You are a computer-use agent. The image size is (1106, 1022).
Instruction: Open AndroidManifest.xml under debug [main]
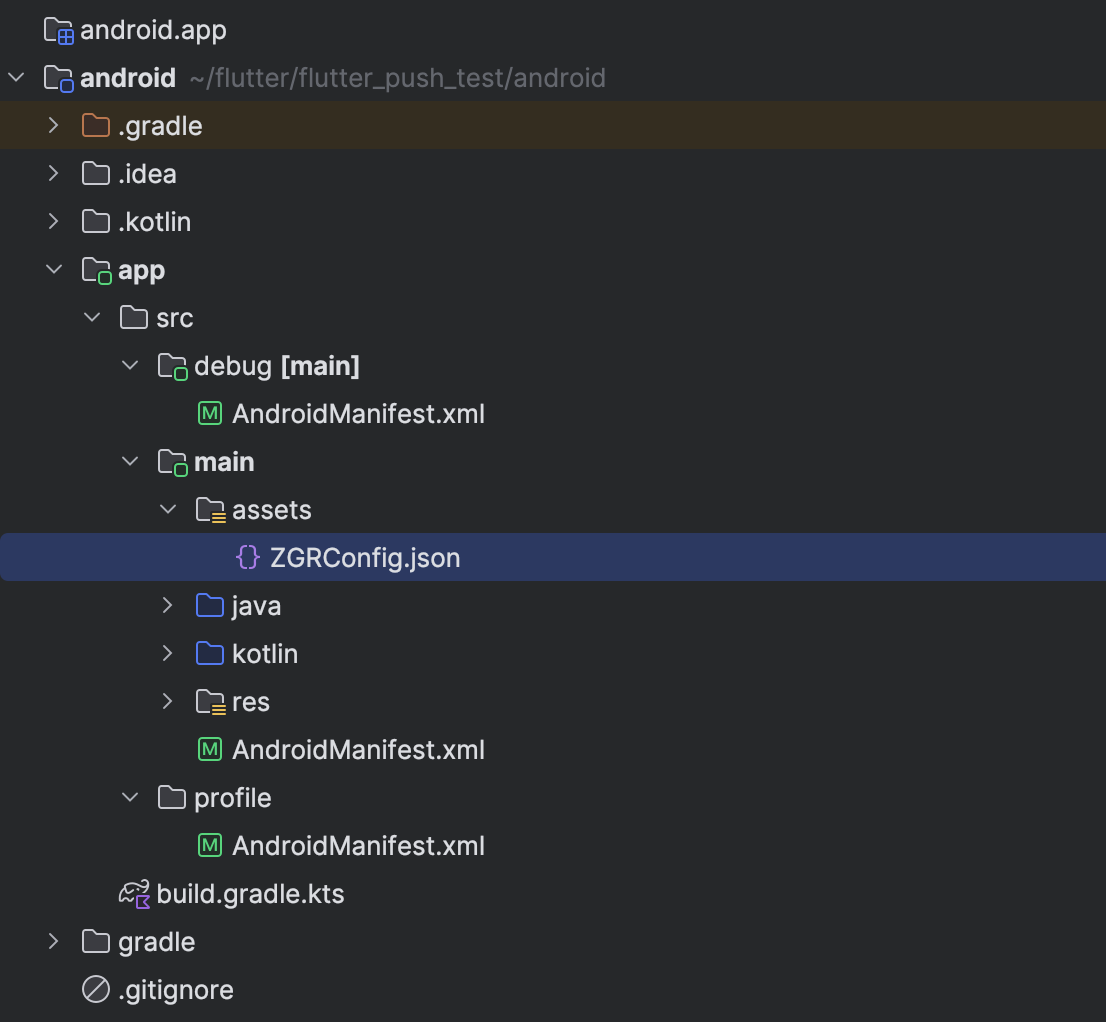[x=358, y=413]
